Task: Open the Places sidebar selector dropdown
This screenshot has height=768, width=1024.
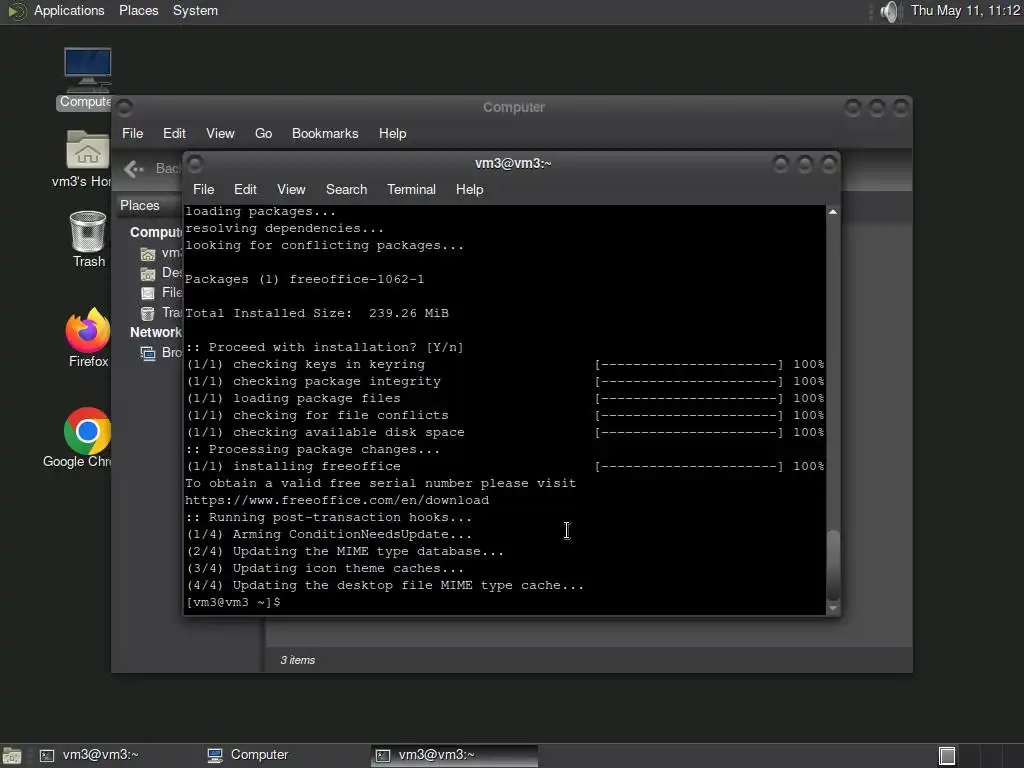Action: pos(149,205)
